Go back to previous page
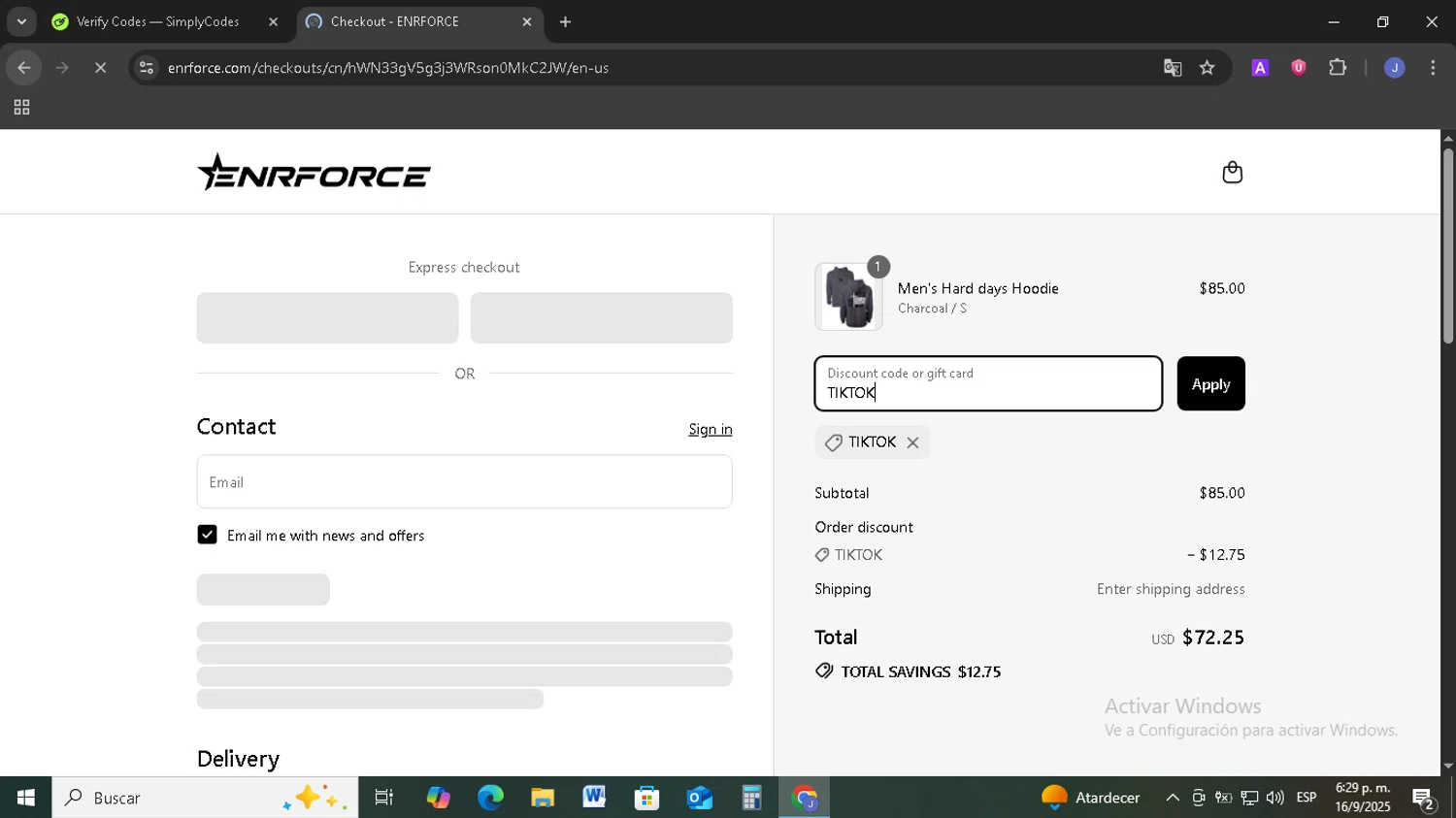The width and height of the screenshot is (1456, 818). point(23,68)
